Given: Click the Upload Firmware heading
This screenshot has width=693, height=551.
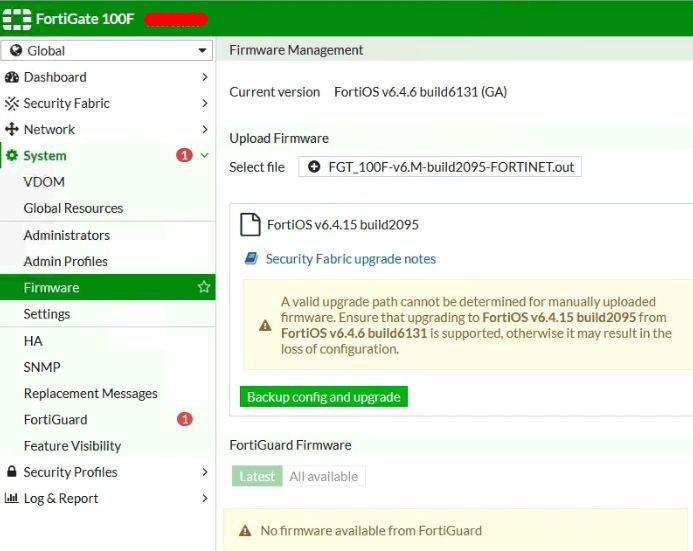Looking at the screenshot, I should point(279,138).
